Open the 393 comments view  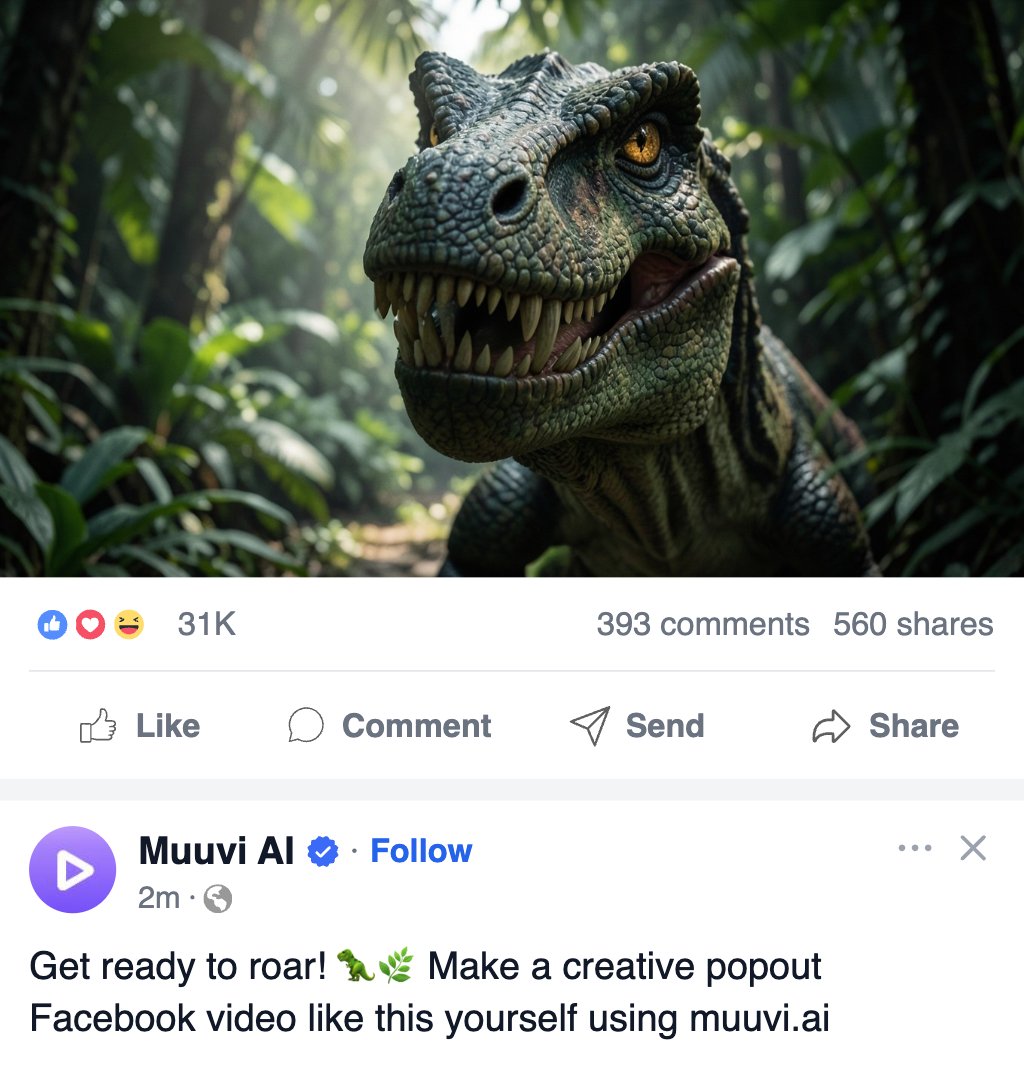pos(702,624)
